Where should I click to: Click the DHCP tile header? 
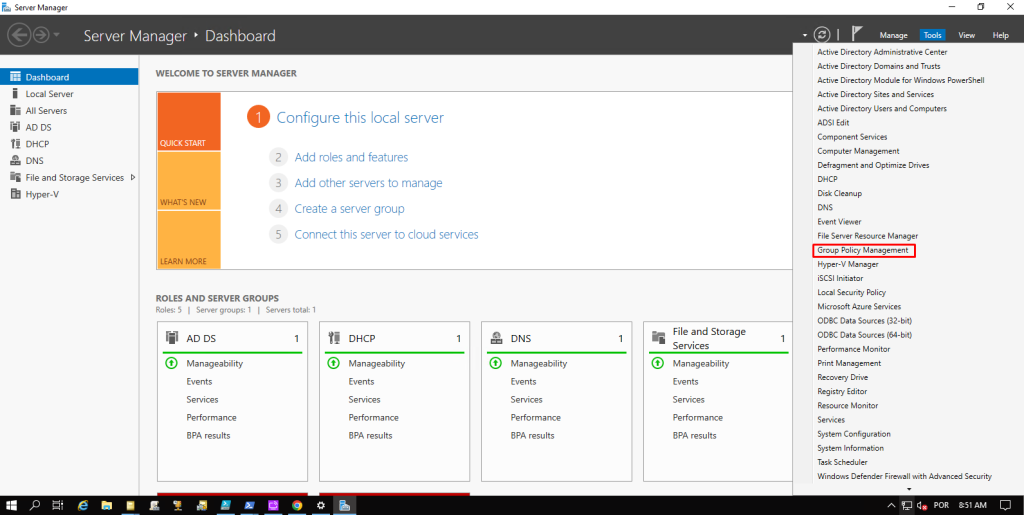coord(394,339)
